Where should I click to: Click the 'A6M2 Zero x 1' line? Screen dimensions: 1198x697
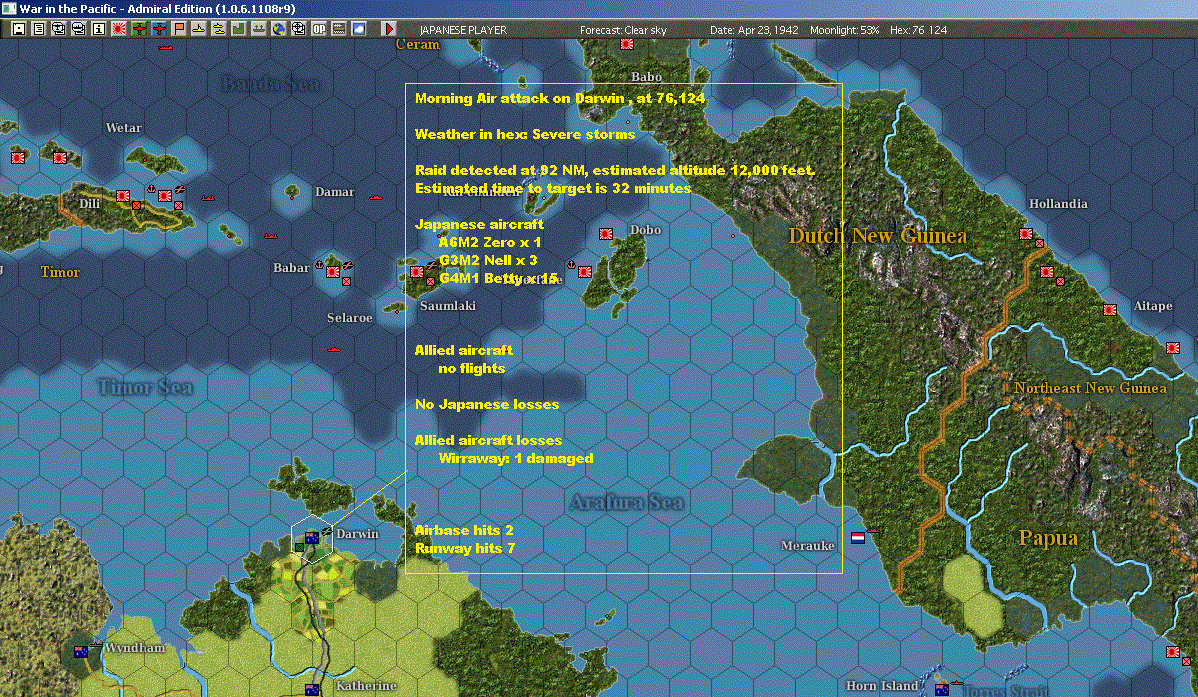(490, 242)
